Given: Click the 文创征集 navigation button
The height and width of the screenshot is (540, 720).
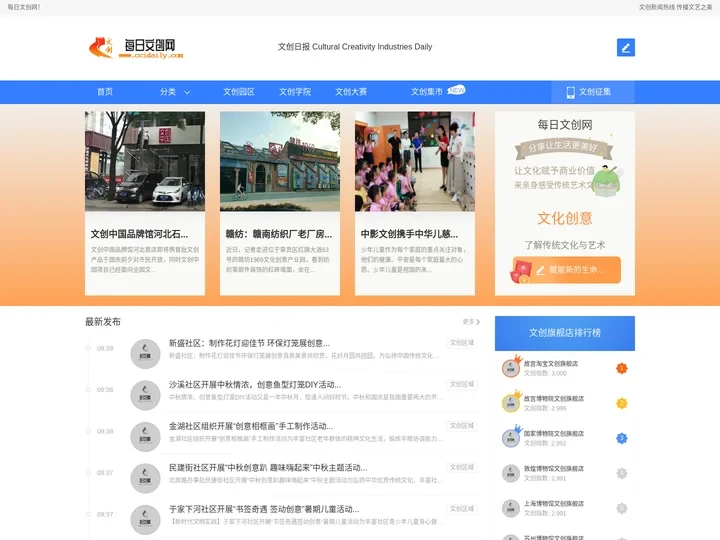Looking at the screenshot, I should click(593, 92).
